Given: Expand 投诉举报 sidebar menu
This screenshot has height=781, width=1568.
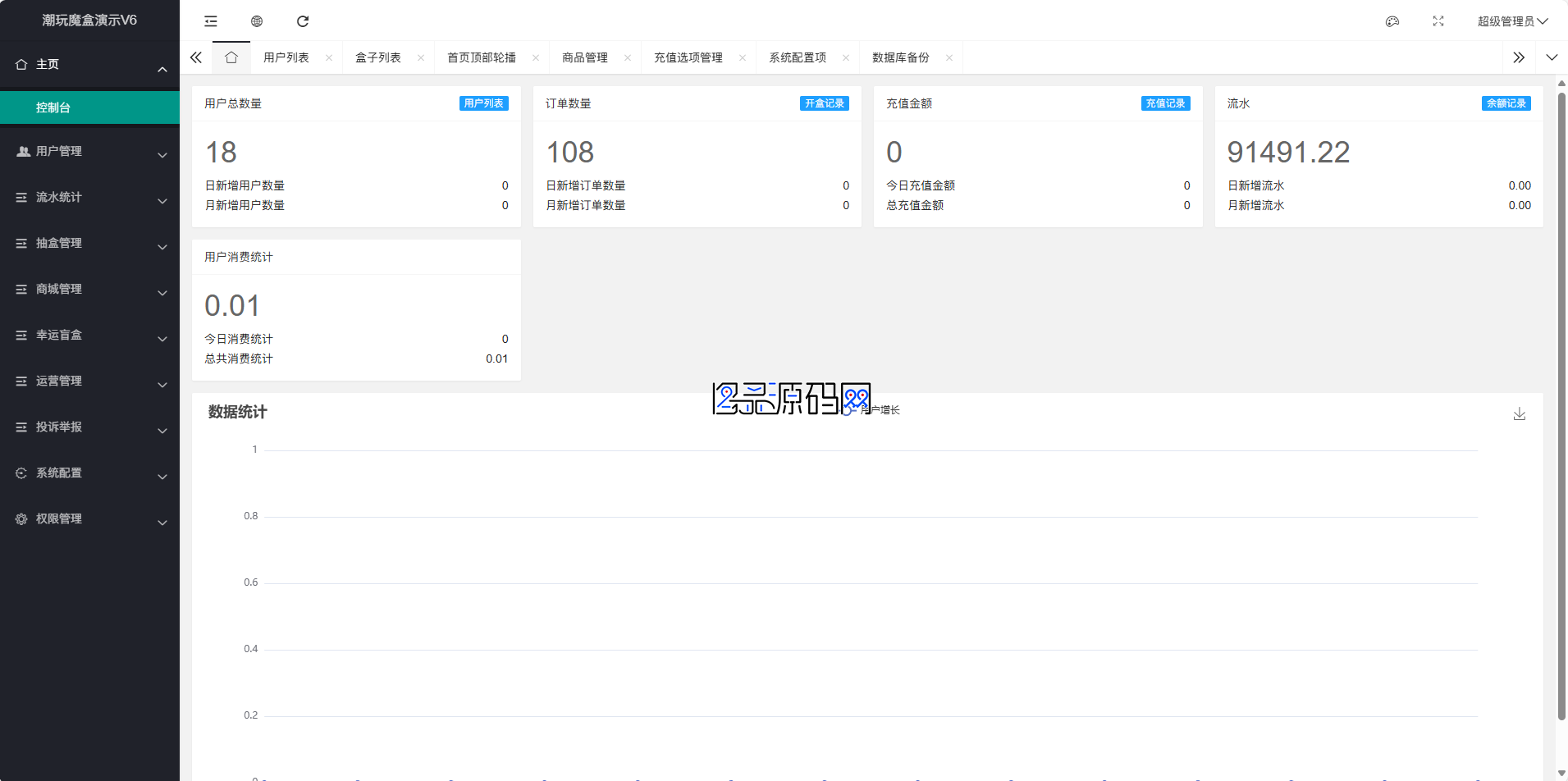Looking at the screenshot, I should pos(89,427).
